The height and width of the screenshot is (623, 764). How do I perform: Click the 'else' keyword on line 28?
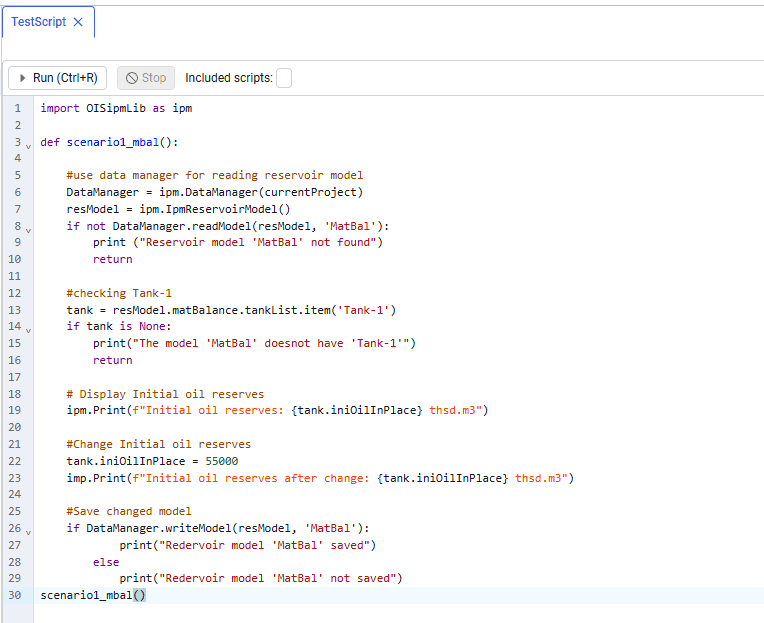click(106, 563)
